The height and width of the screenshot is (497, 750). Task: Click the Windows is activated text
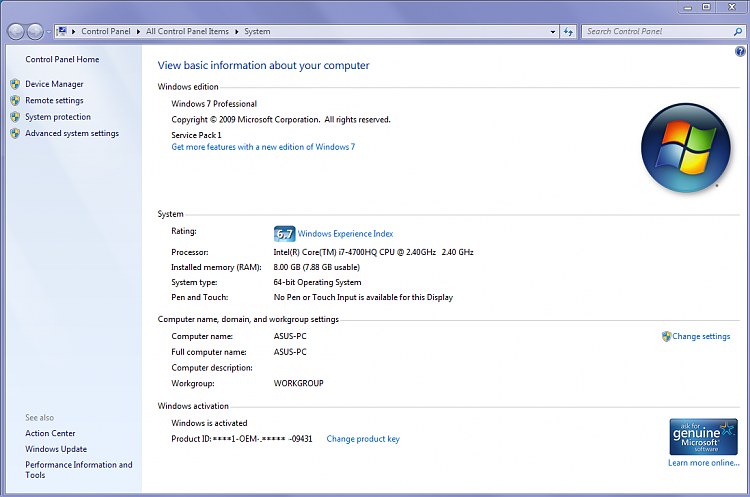209,423
